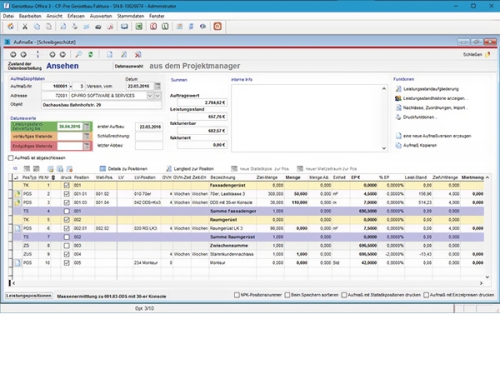Open the Ansicht menu
The height and width of the screenshot is (384, 500).
(x=54, y=16)
